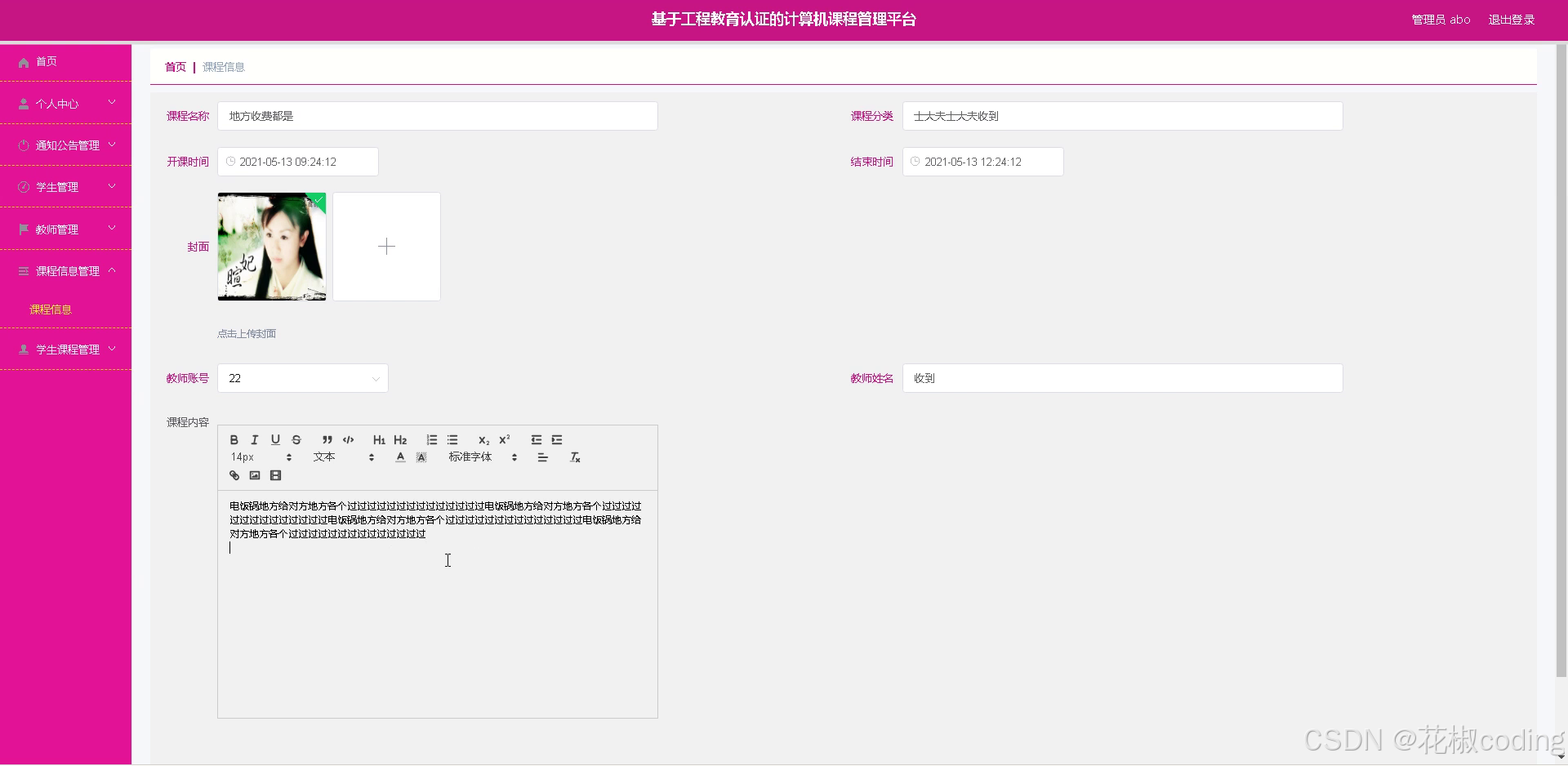The width and height of the screenshot is (1568, 766).
Task: Select the 课程信息 submenu item
Action: click(x=51, y=310)
